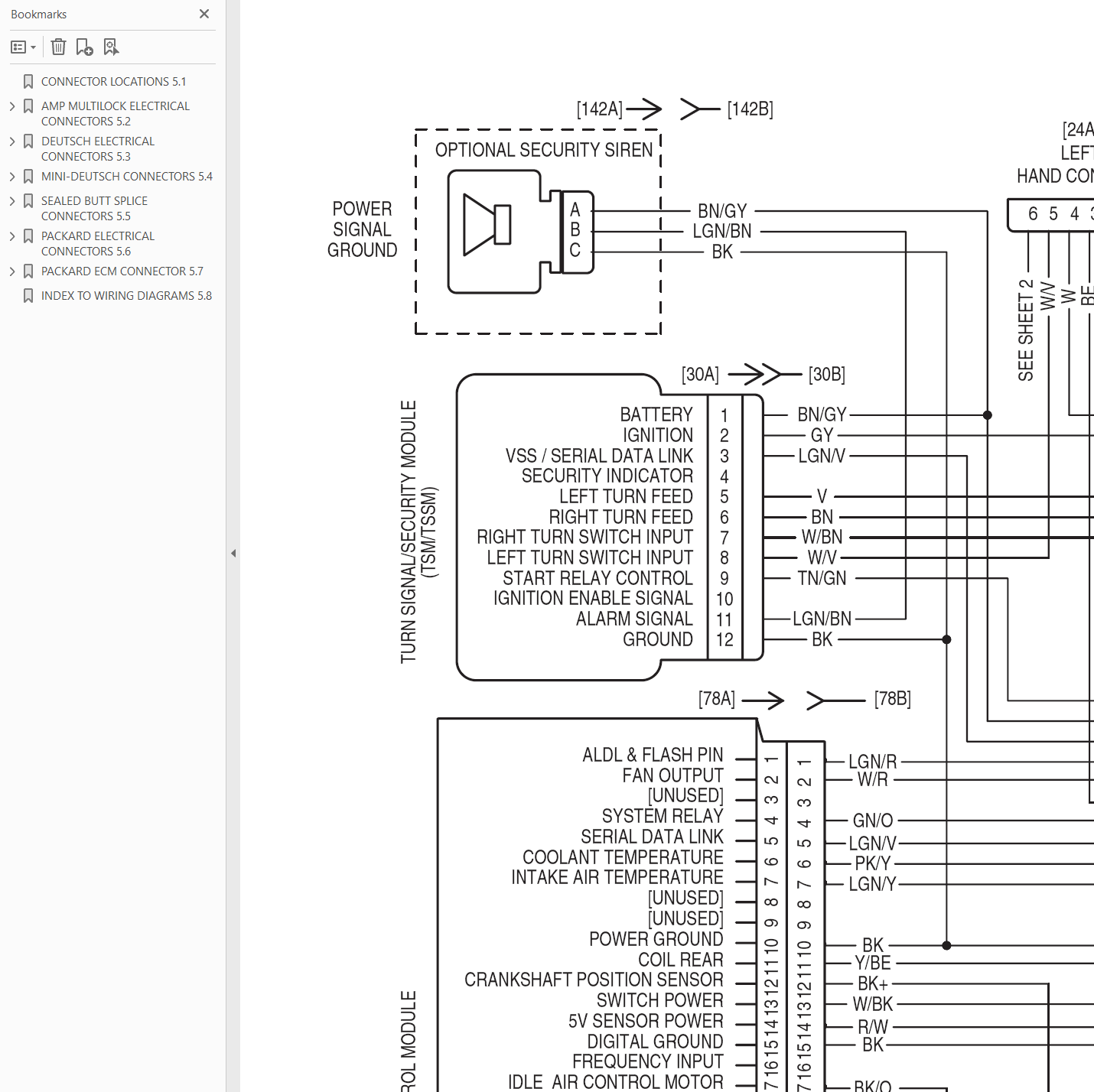Open CONNECTOR LOCATIONS 5.1 bookmark
This screenshot has width=1094, height=1092.
[x=113, y=81]
